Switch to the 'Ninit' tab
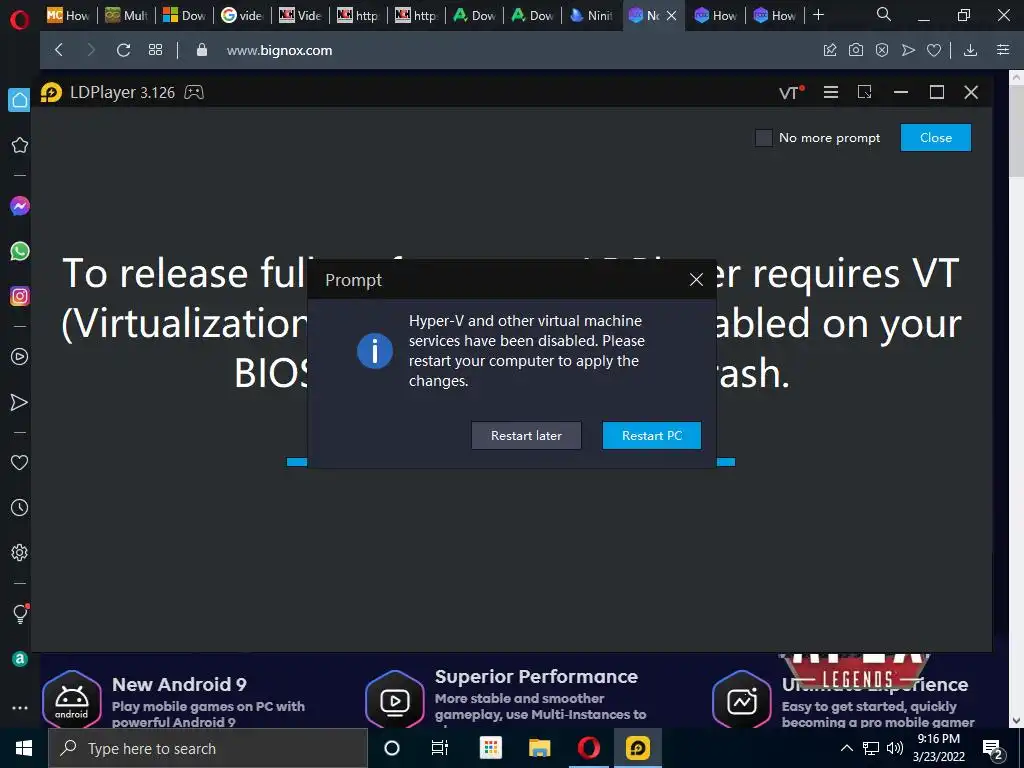The width and height of the screenshot is (1024, 768). tap(592, 15)
